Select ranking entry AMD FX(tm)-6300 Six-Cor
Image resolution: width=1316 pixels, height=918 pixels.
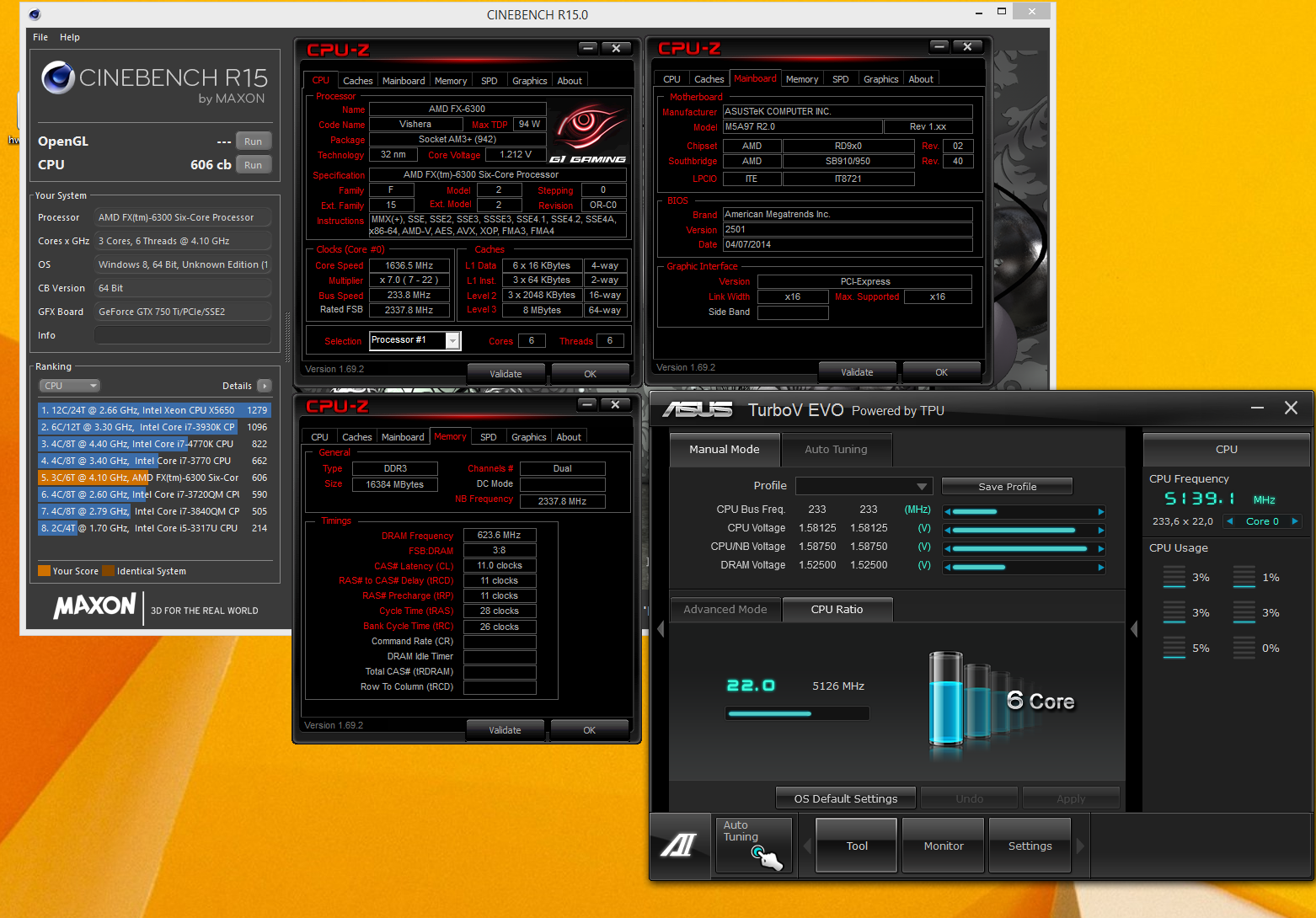point(154,478)
